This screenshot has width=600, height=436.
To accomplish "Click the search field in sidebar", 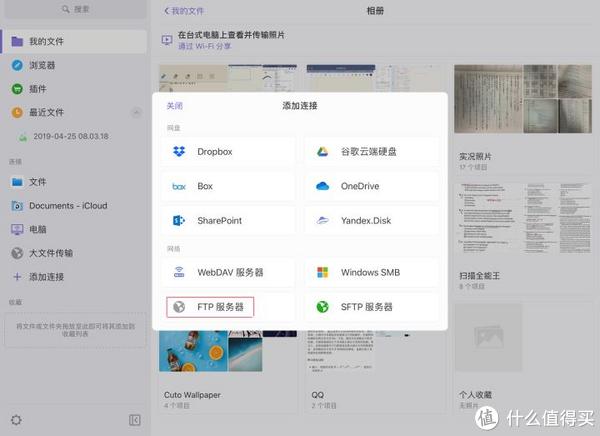I will coord(75,9).
